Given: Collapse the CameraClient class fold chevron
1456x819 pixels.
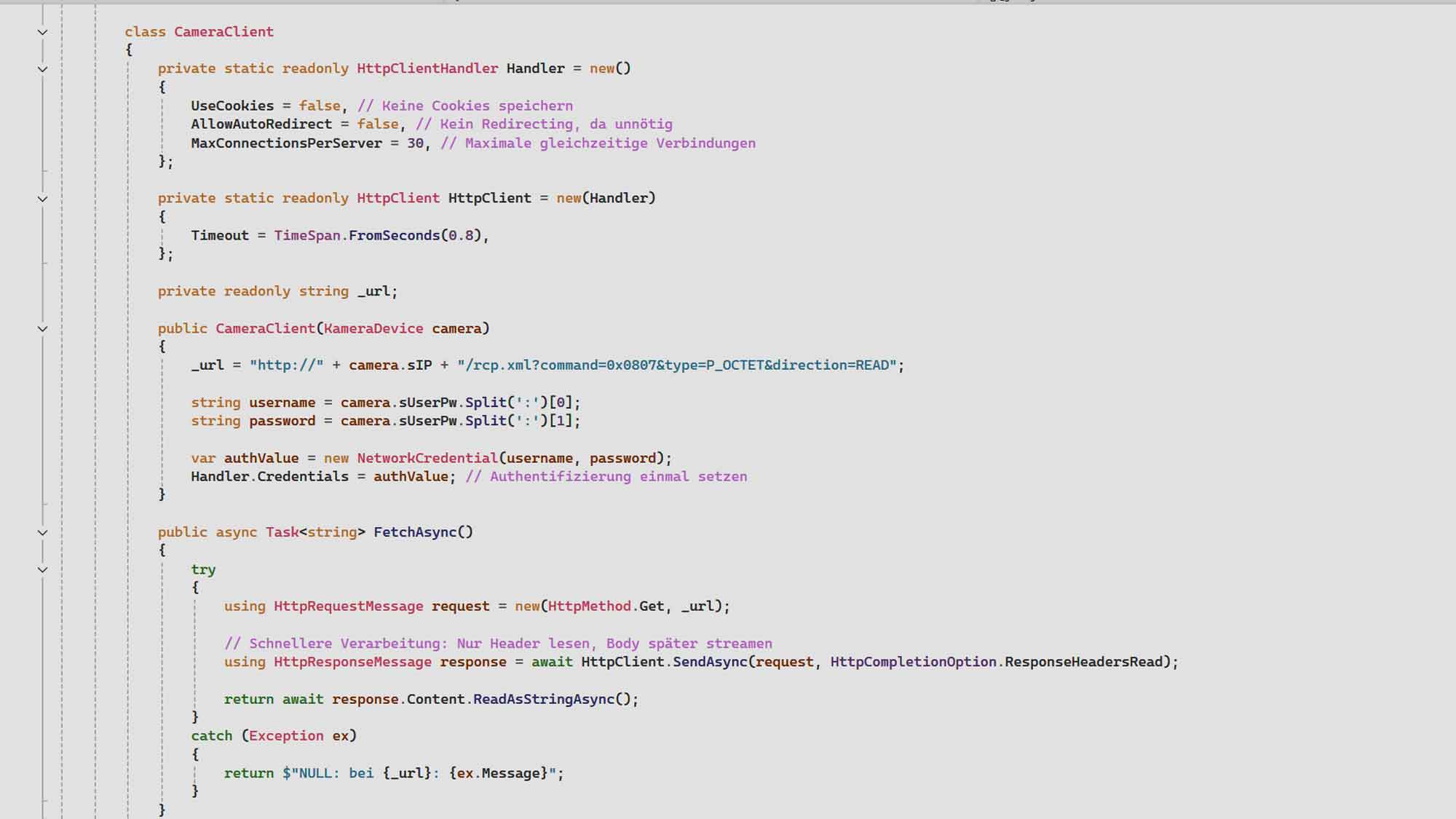Looking at the screenshot, I should 42,32.
